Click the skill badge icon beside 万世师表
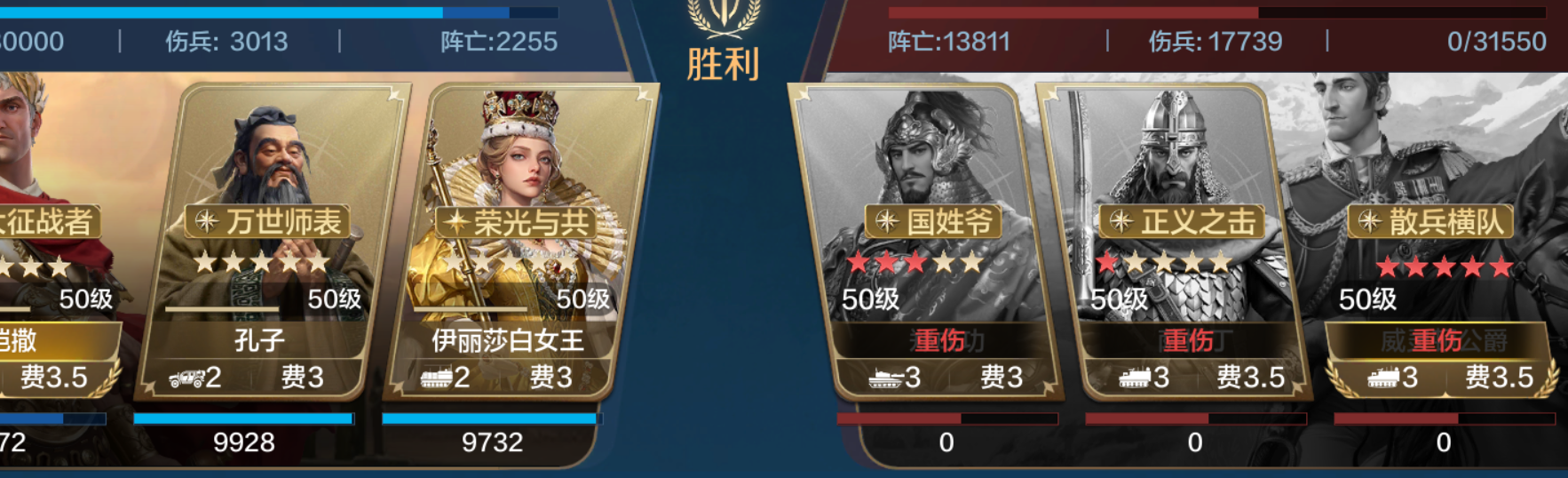The image size is (1568, 478). point(206,221)
